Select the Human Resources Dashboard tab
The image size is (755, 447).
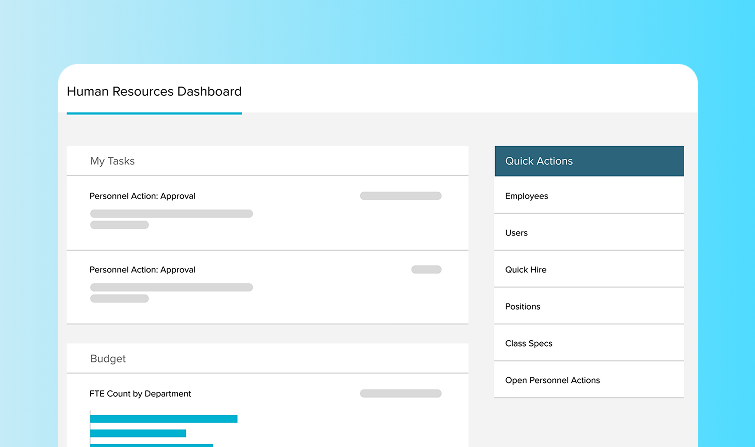[154, 92]
